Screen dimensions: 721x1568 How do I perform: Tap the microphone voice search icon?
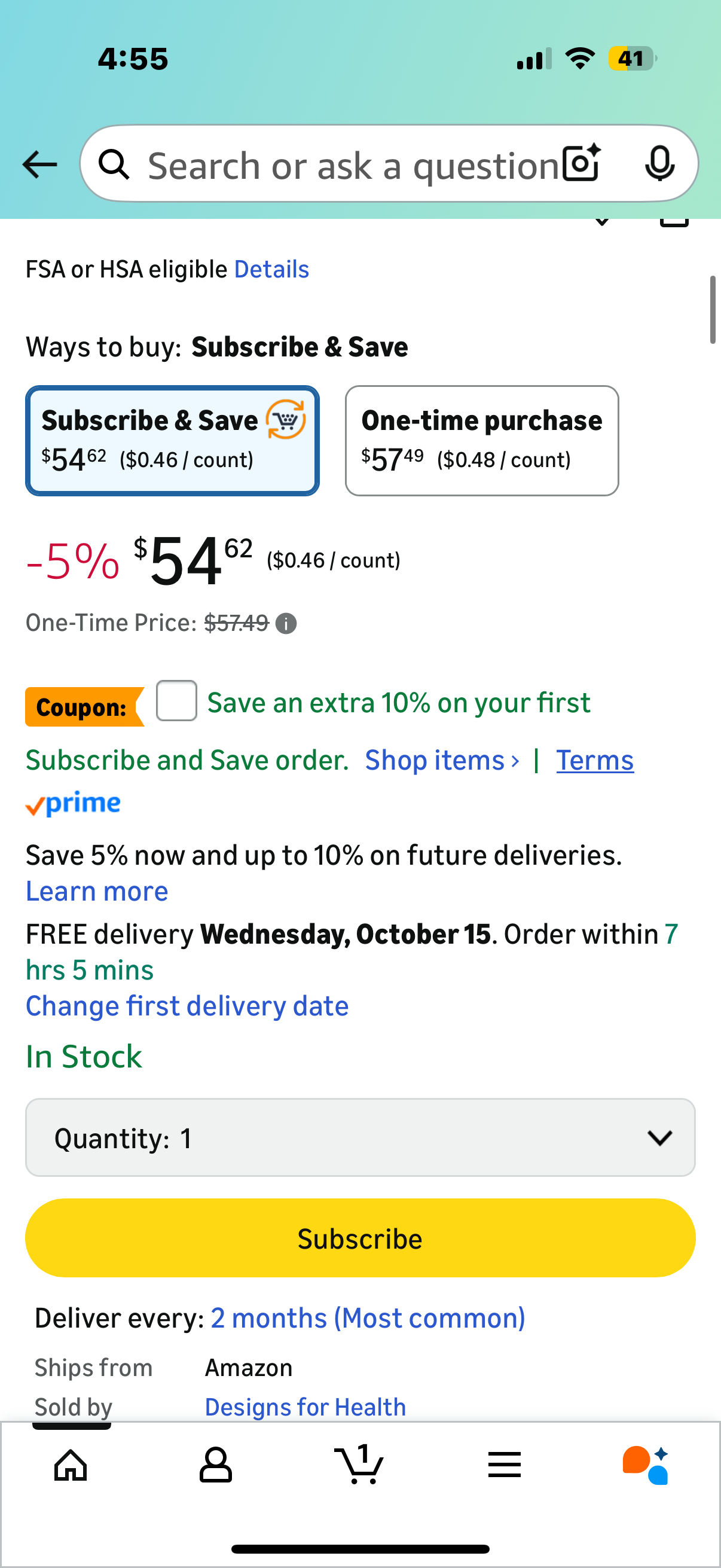click(x=659, y=164)
